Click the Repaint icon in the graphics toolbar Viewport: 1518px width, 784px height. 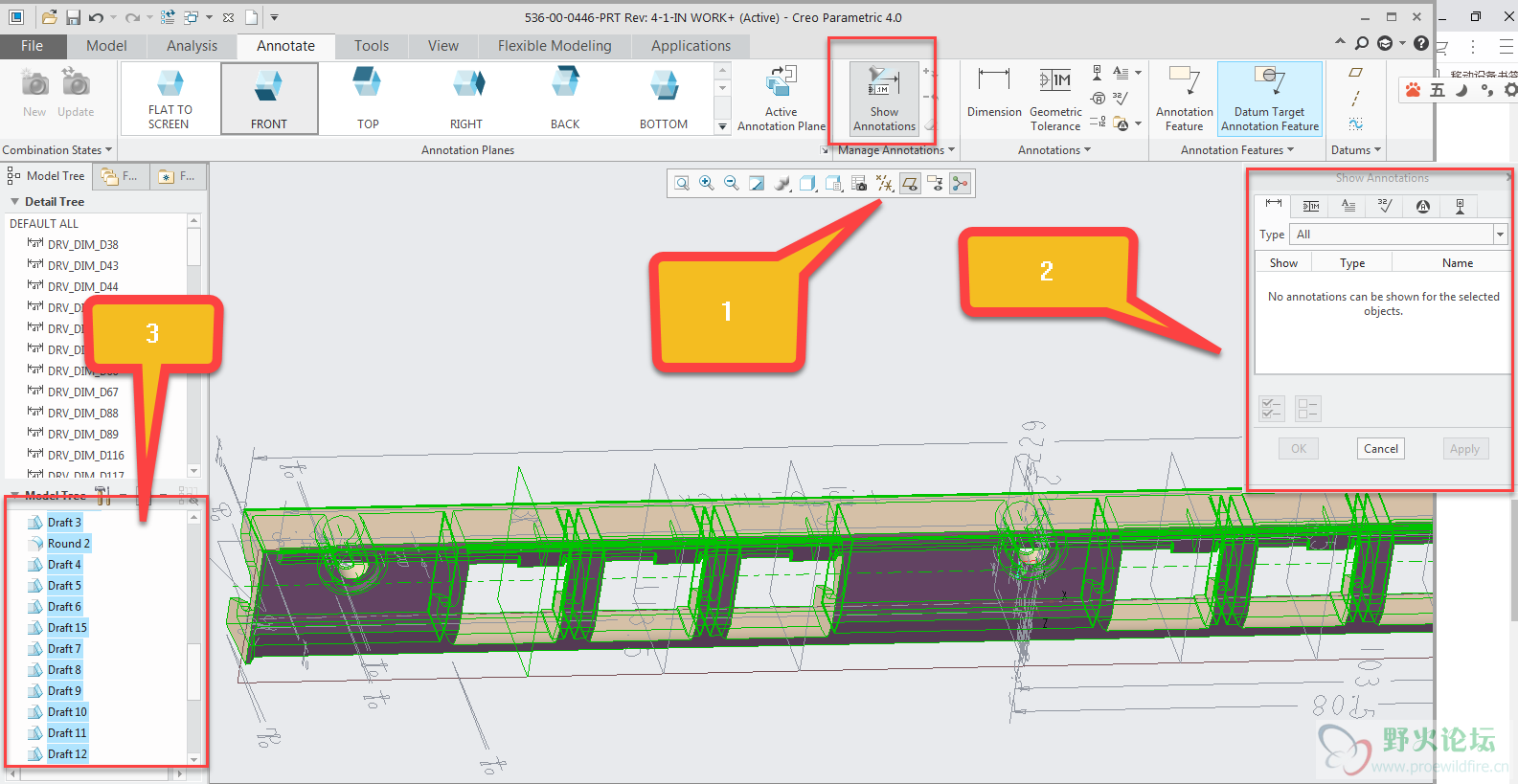click(x=757, y=183)
